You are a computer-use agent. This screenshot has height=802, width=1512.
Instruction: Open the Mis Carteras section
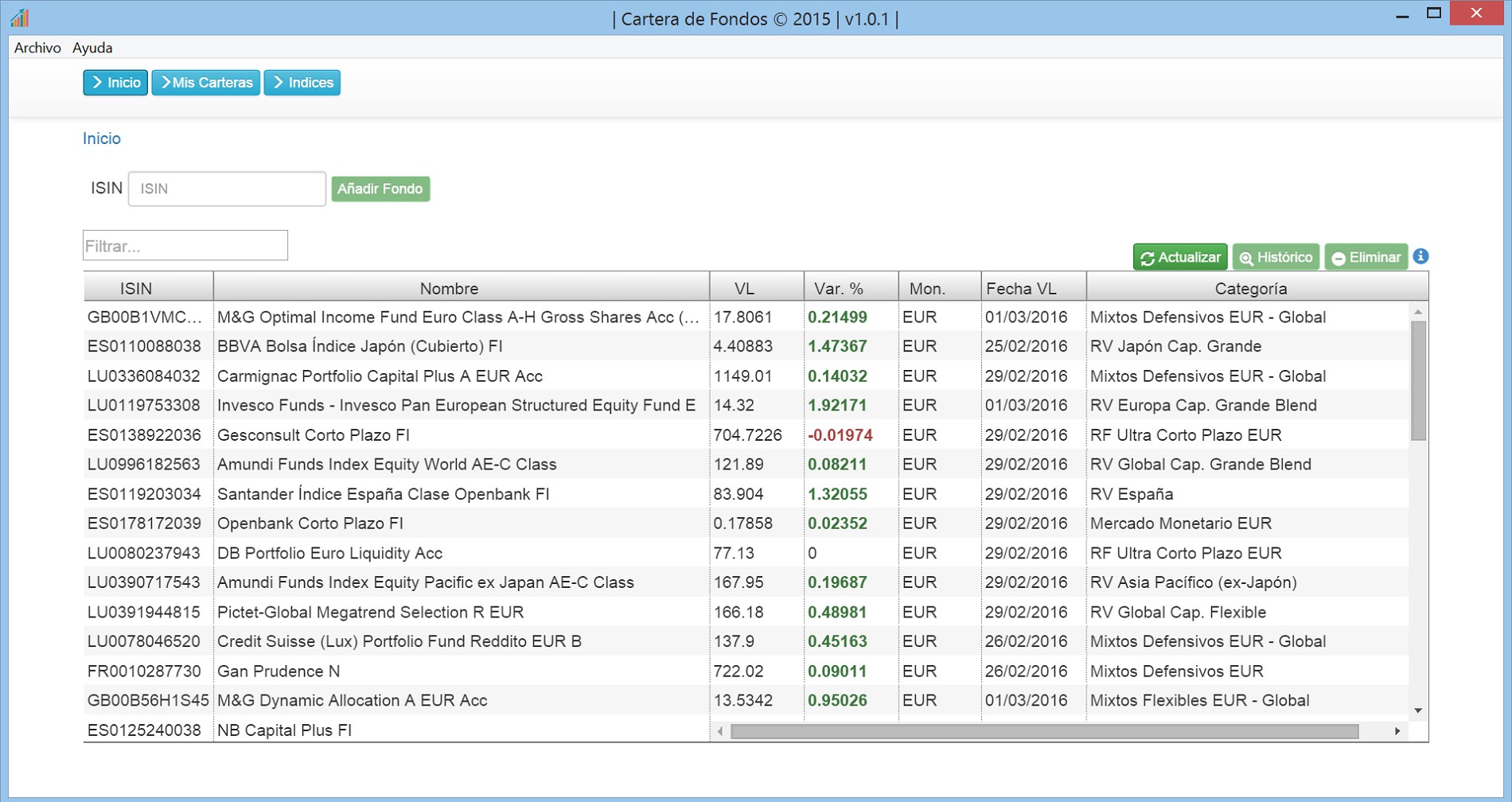206,83
